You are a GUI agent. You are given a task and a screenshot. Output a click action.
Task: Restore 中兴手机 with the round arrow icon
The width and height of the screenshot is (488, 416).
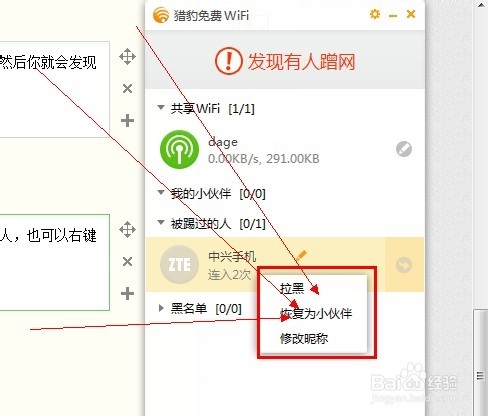404,265
